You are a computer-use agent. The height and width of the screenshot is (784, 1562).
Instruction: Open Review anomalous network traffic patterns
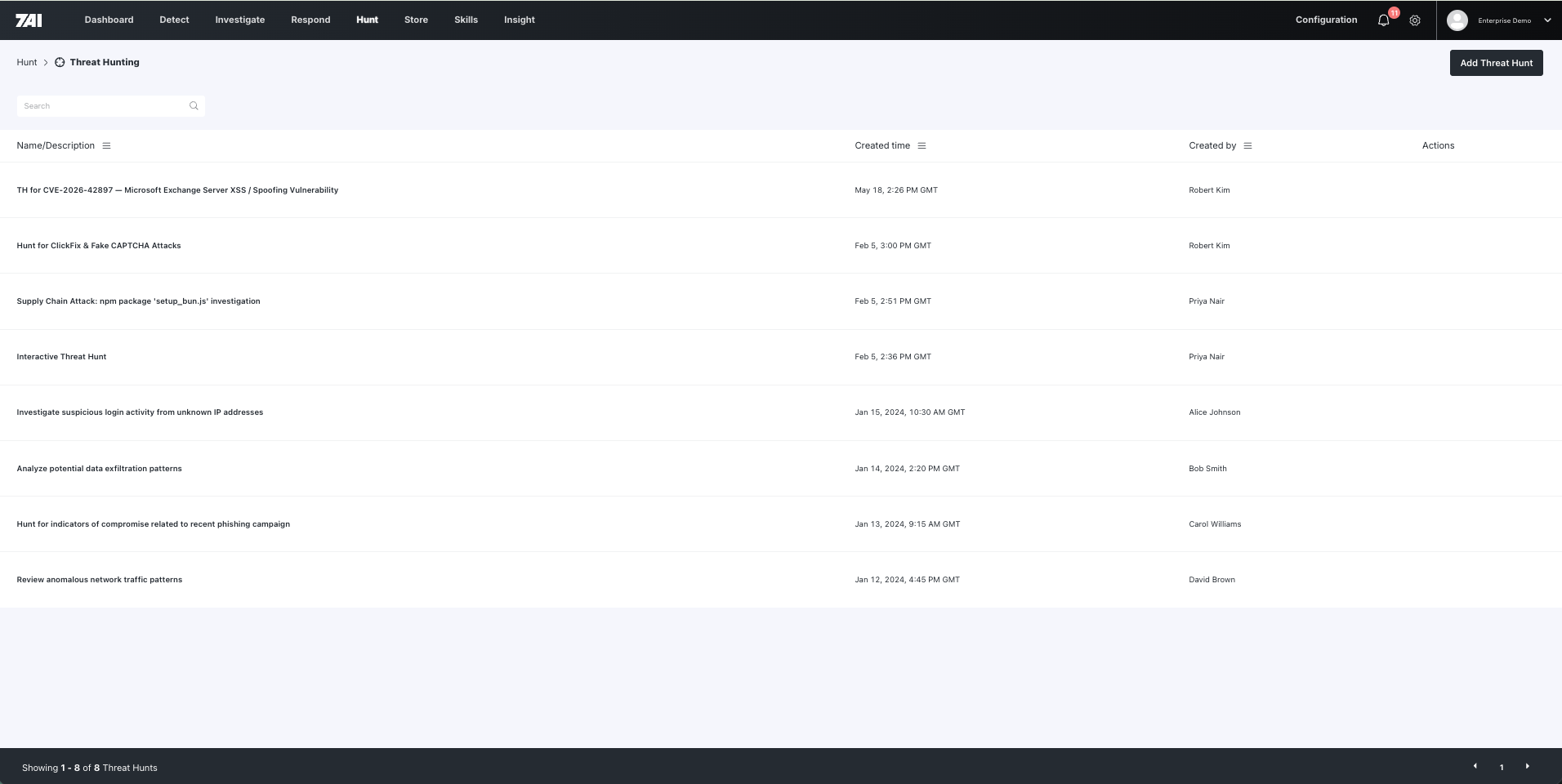point(99,580)
